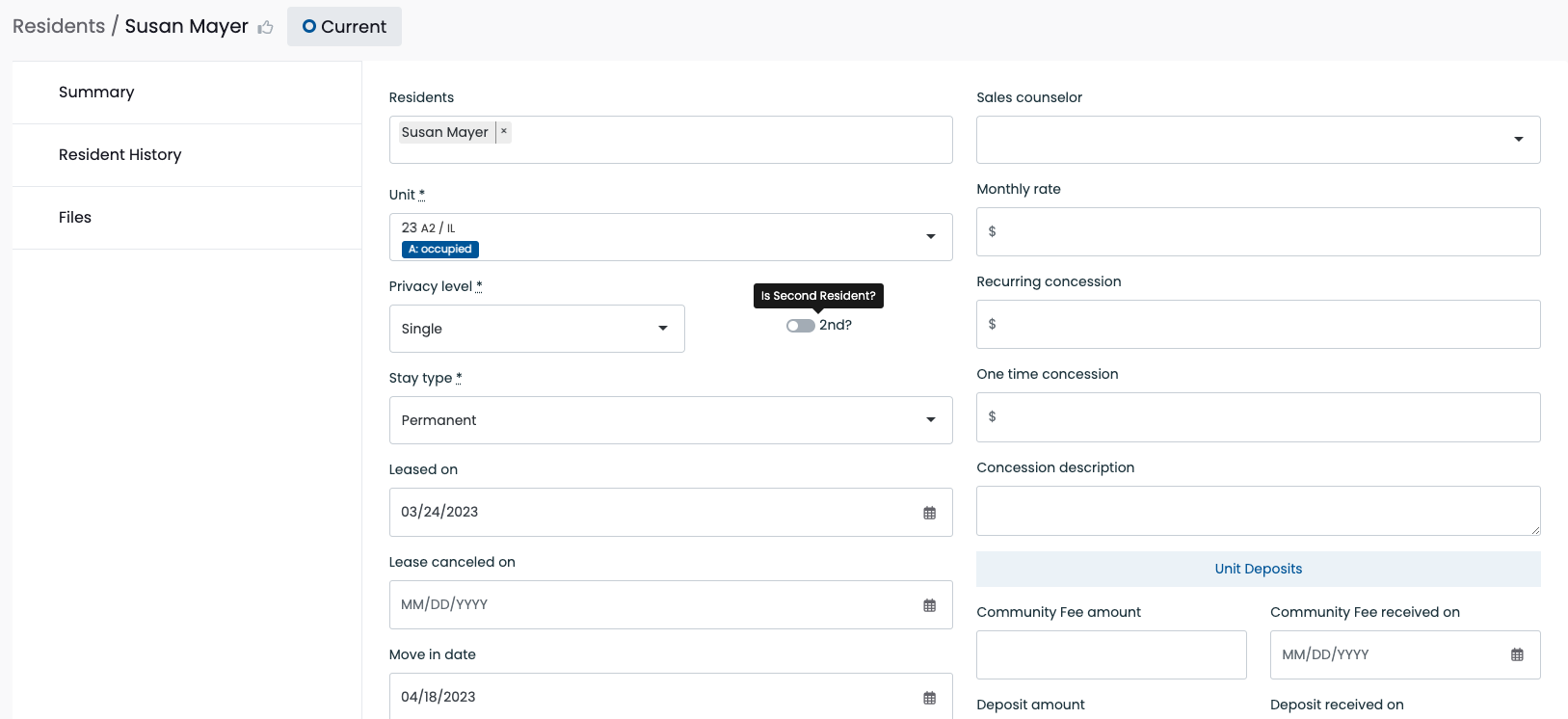The height and width of the screenshot is (719, 1568).
Task: Click the Current status button
Action: point(344,27)
